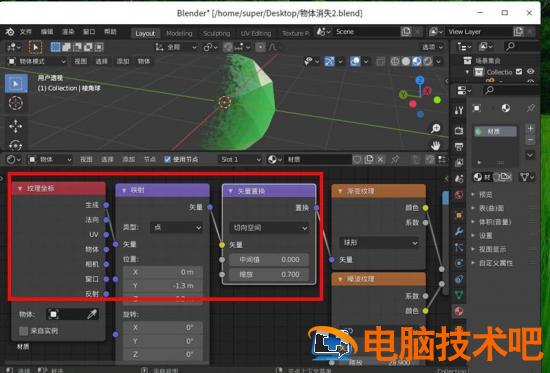This screenshot has height=373, width=550.
Task: Switch to the Modeling workspace tab
Action: coord(179,33)
